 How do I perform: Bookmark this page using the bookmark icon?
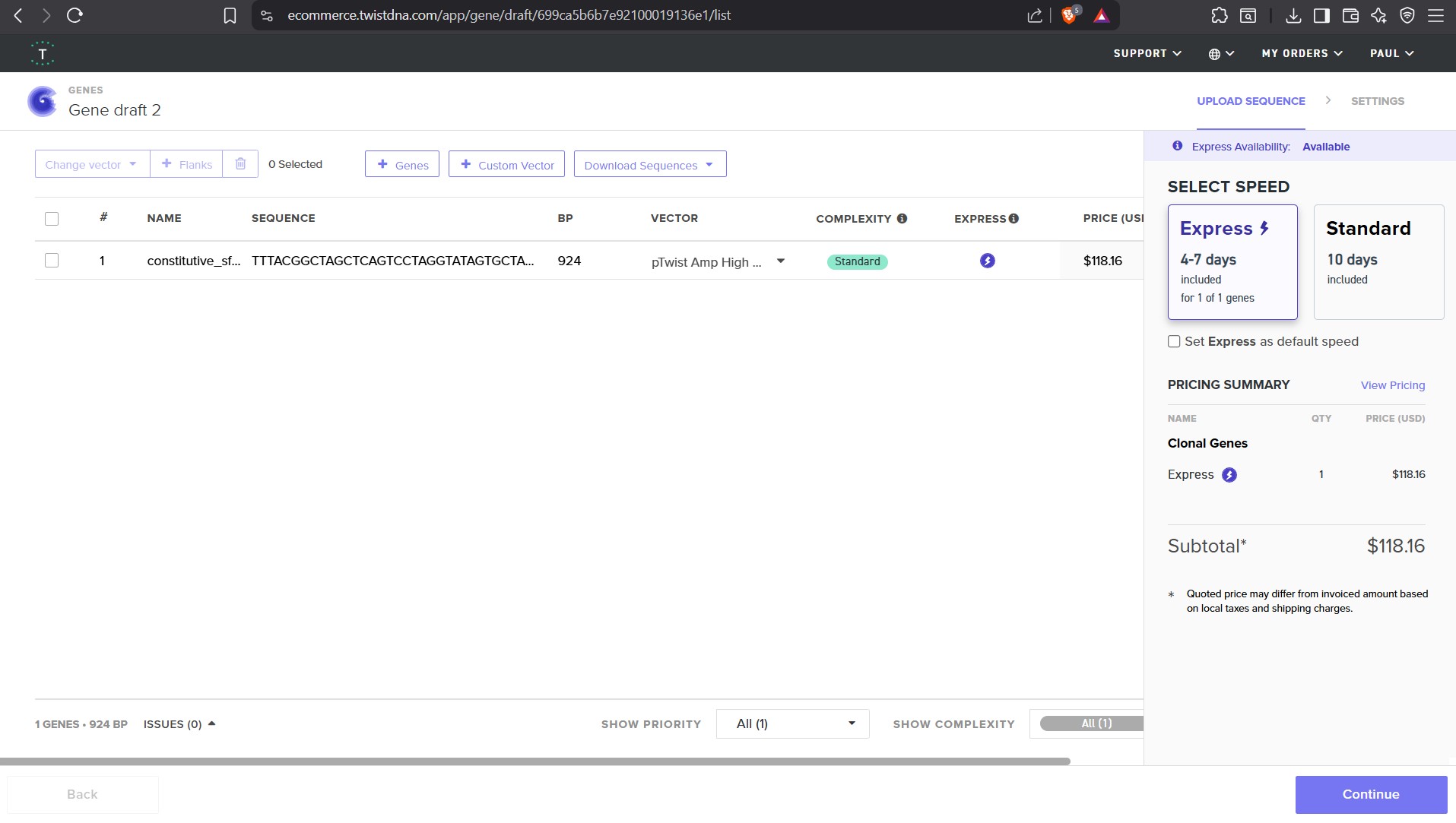230,15
